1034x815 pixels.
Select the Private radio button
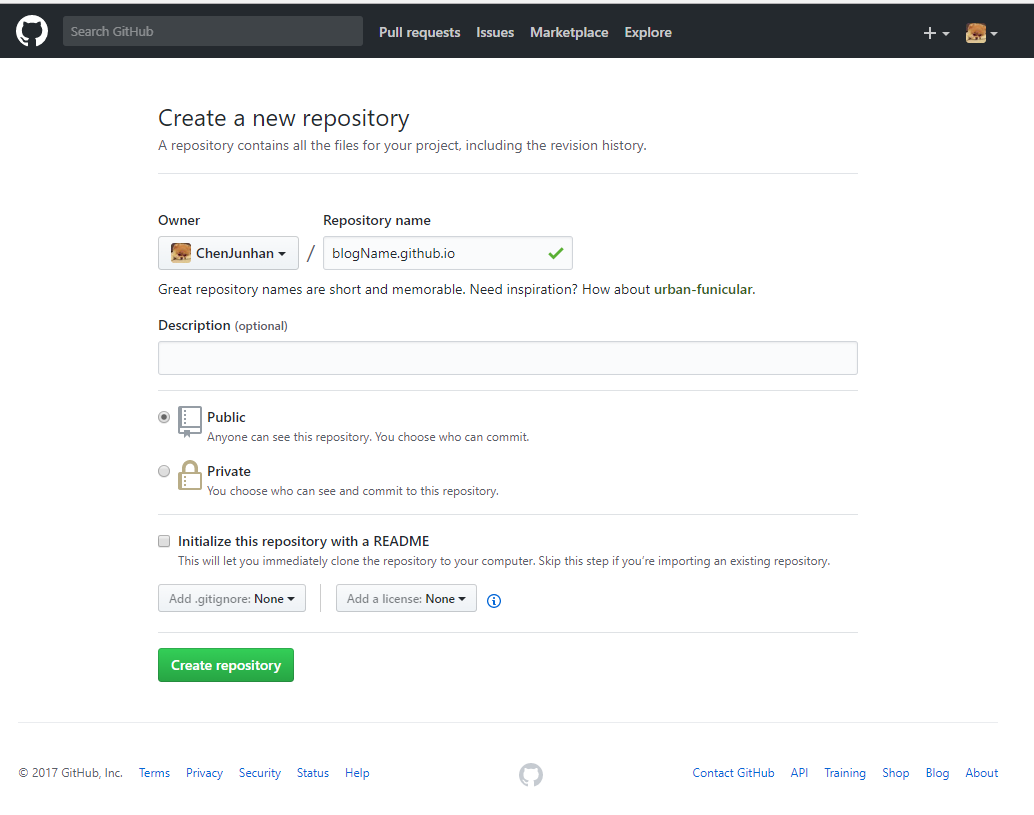coord(164,471)
